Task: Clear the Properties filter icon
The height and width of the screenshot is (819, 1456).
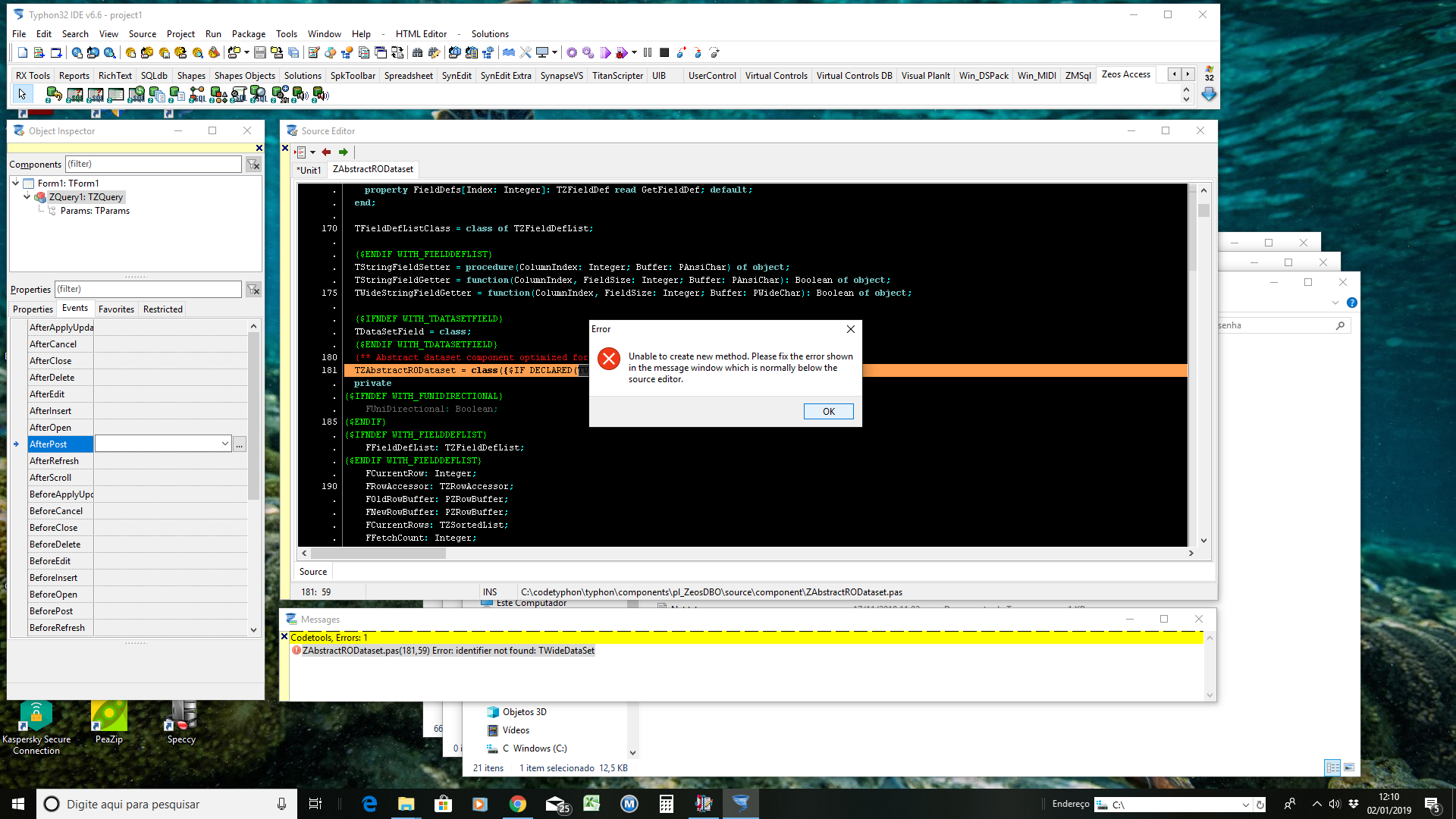Action: coord(253,290)
